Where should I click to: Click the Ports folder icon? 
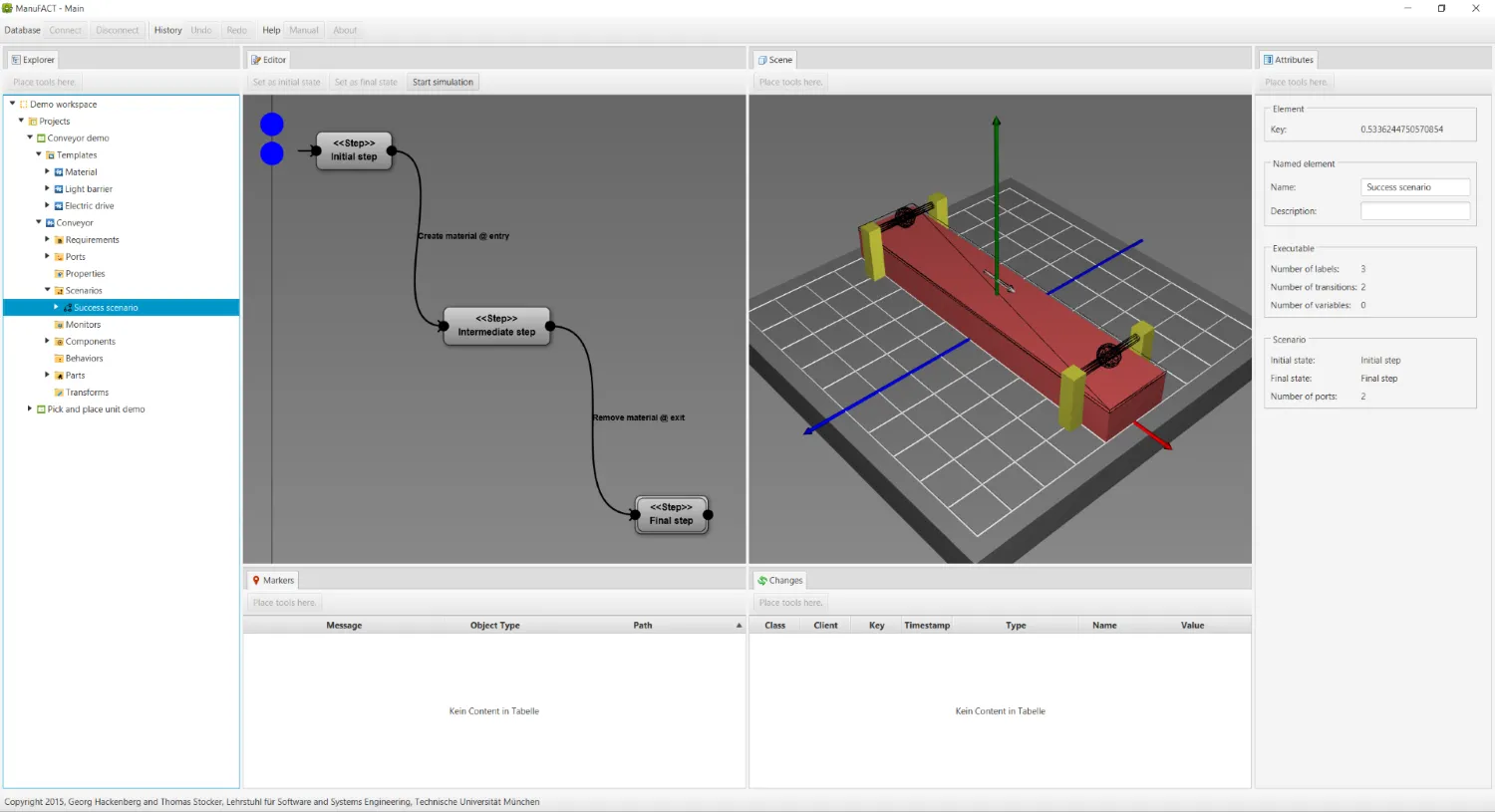[x=59, y=257]
